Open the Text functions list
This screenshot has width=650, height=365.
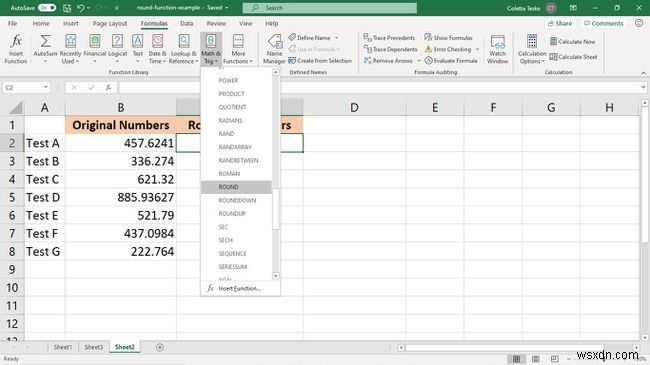click(x=138, y=49)
